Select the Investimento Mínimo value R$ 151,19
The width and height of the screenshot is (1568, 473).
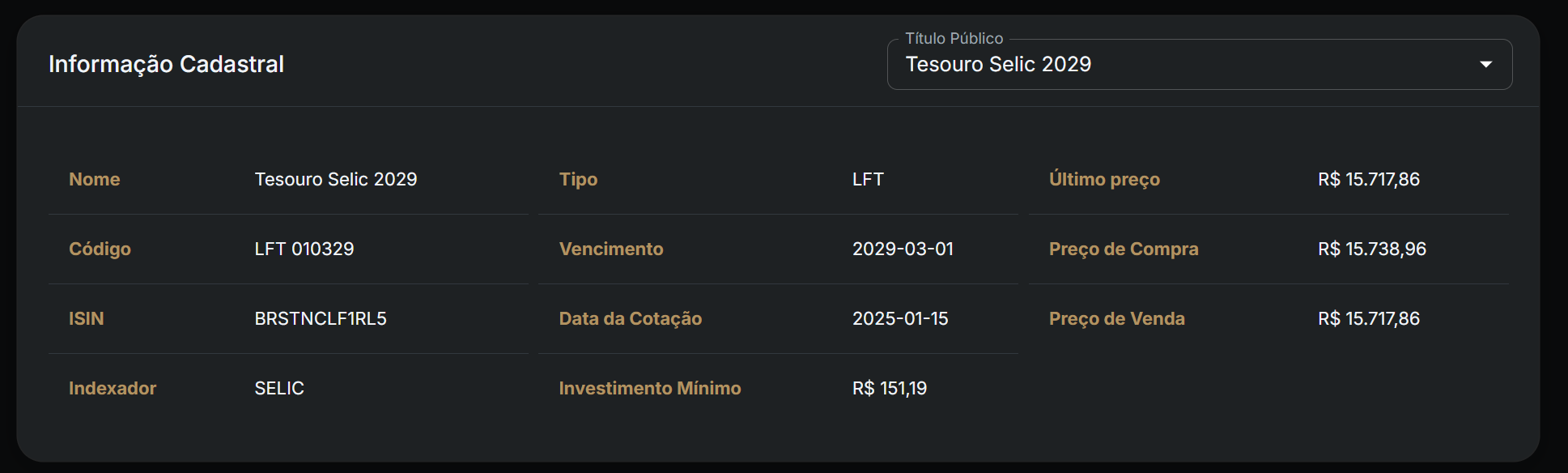point(888,388)
